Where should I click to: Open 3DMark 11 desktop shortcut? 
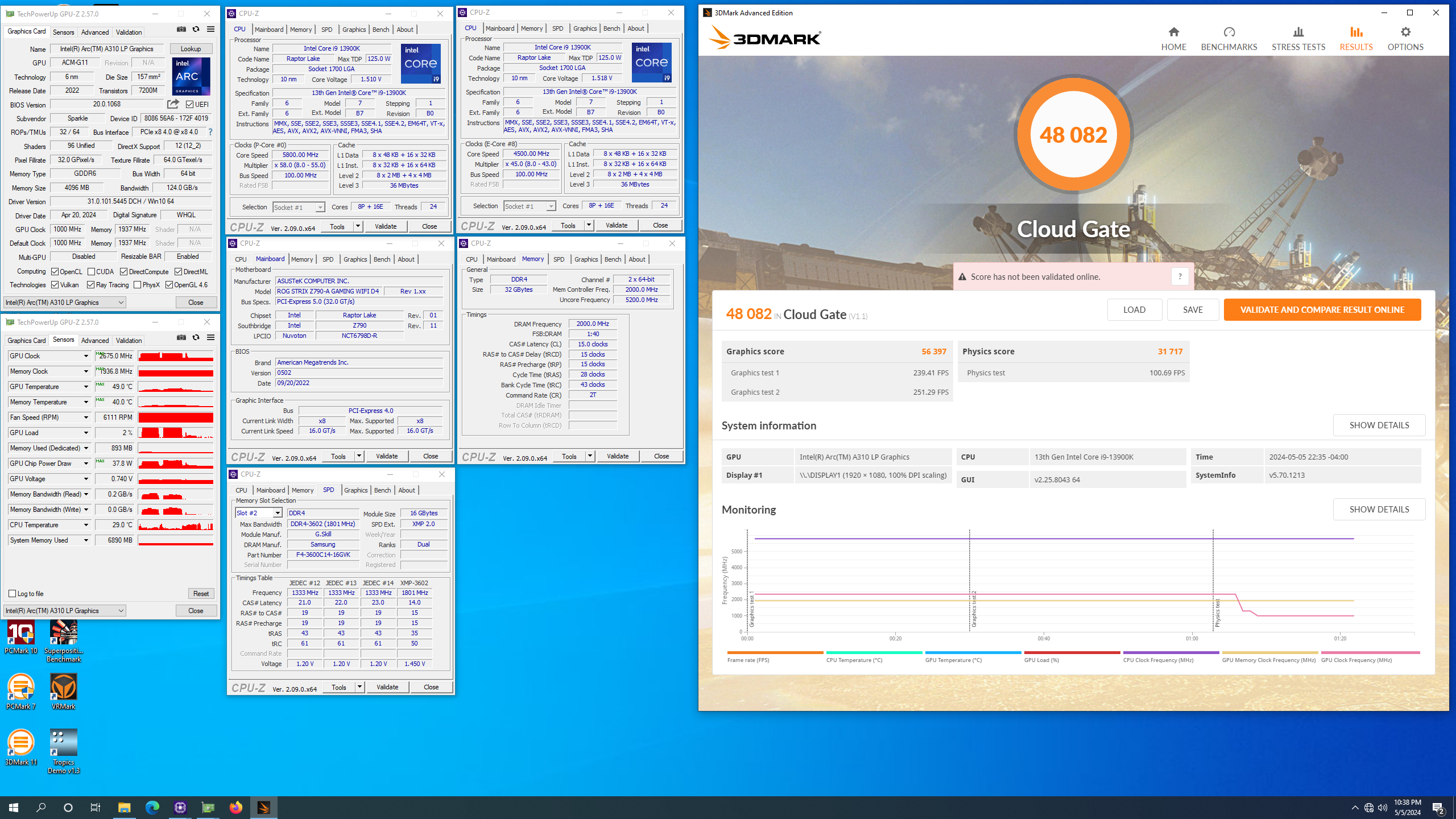coord(21,747)
